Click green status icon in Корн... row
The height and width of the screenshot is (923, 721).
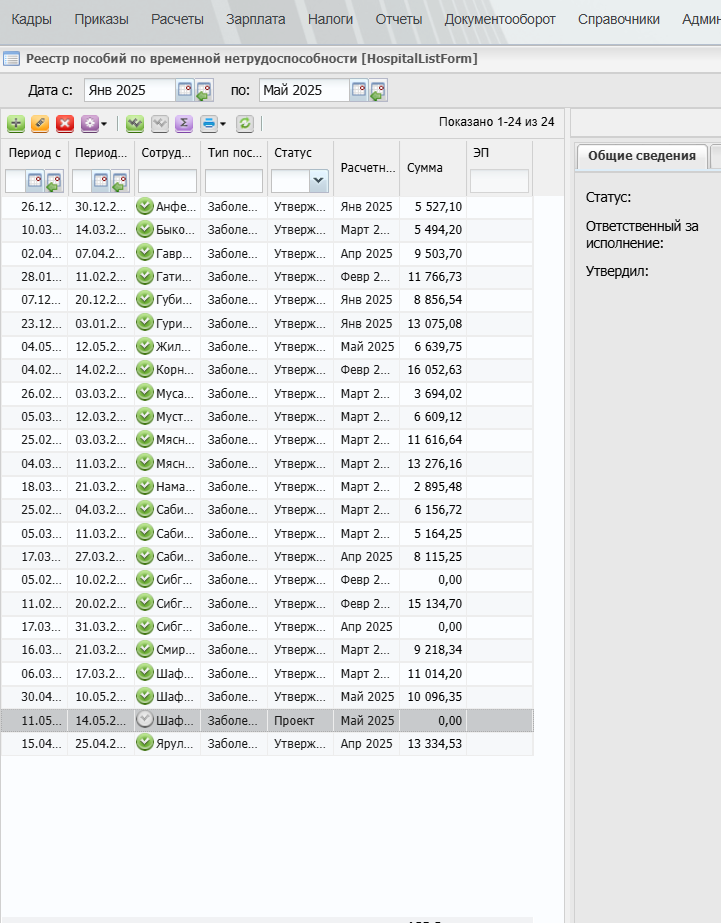145,370
